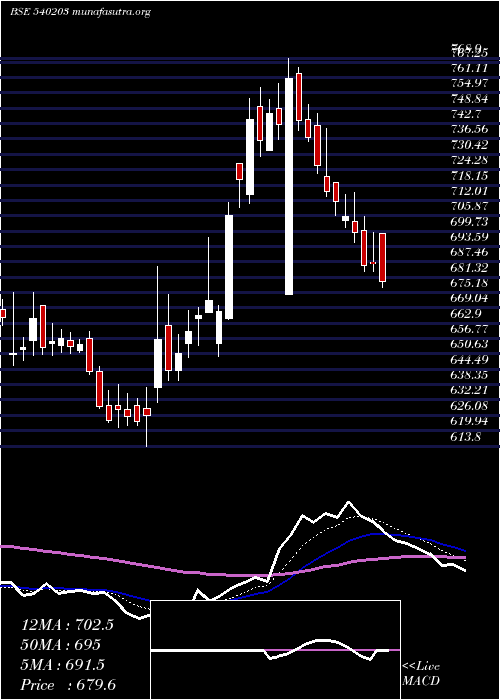The image size is (500, 700).
Task: Click the last red candlestick on the chart
Action: [383, 257]
